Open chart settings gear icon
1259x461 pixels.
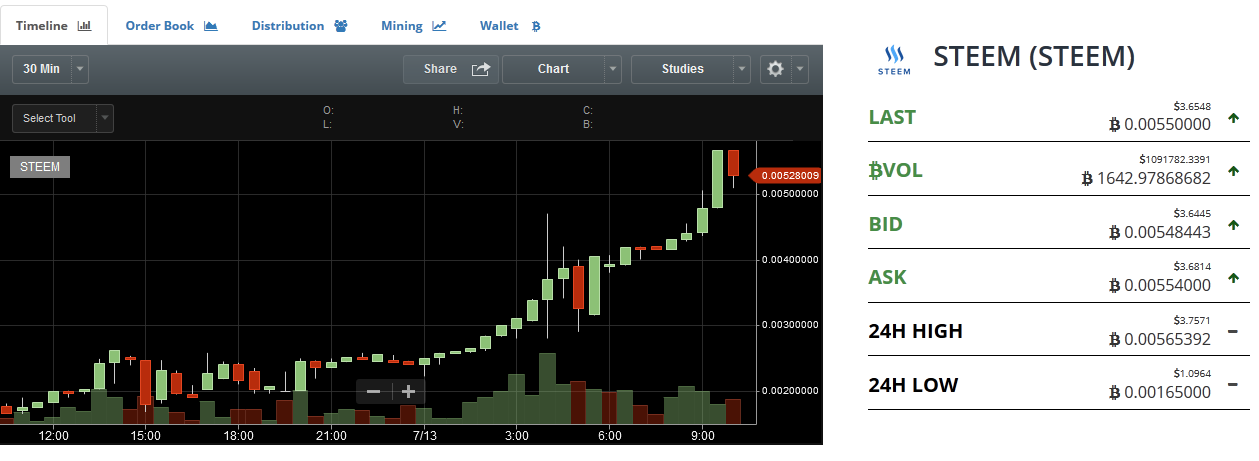(x=775, y=69)
